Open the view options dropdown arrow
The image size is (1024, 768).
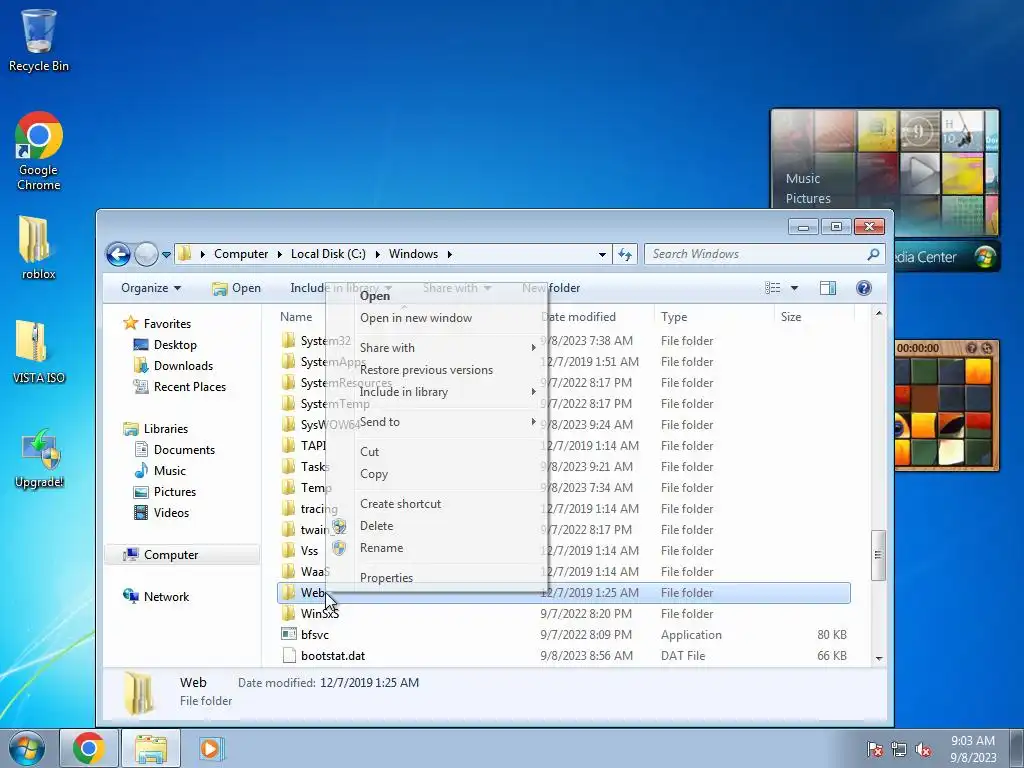(x=794, y=288)
